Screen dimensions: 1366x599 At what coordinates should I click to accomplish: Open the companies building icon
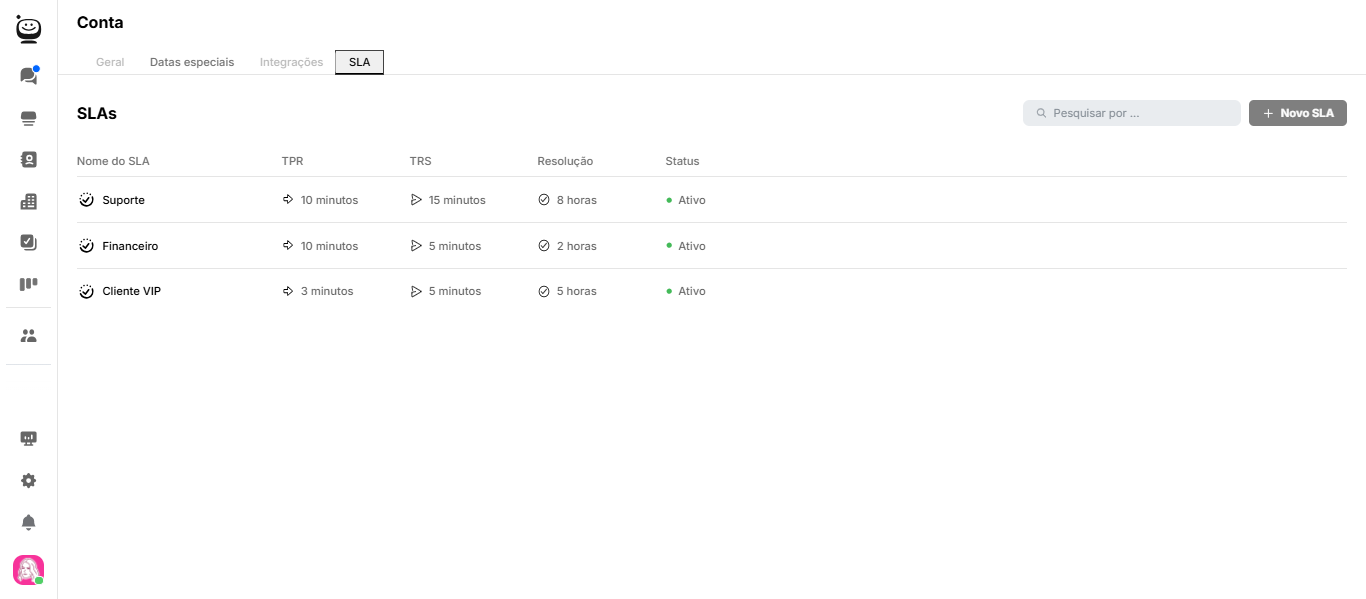28,201
